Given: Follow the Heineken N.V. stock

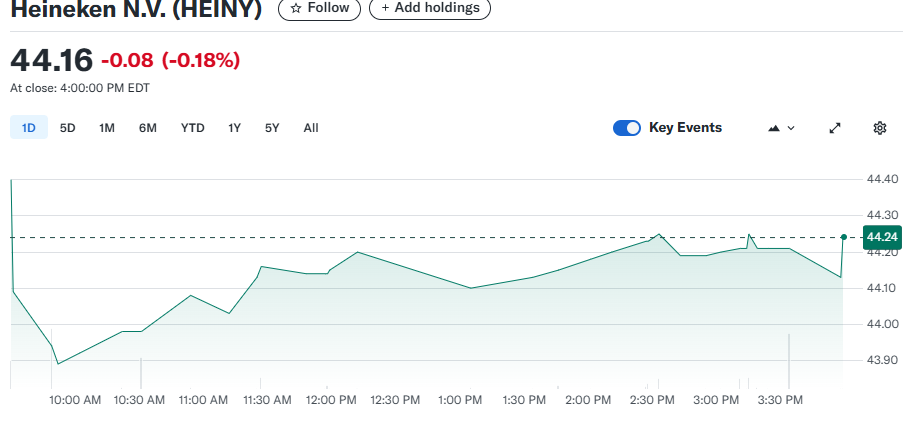Looking at the screenshot, I should tap(319, 8).
